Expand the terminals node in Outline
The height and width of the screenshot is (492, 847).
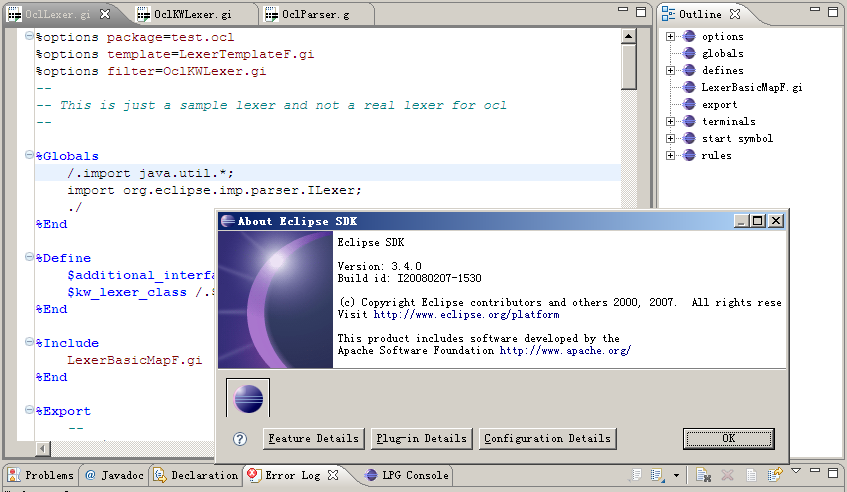pyautogui.click(x=671, y=122)
